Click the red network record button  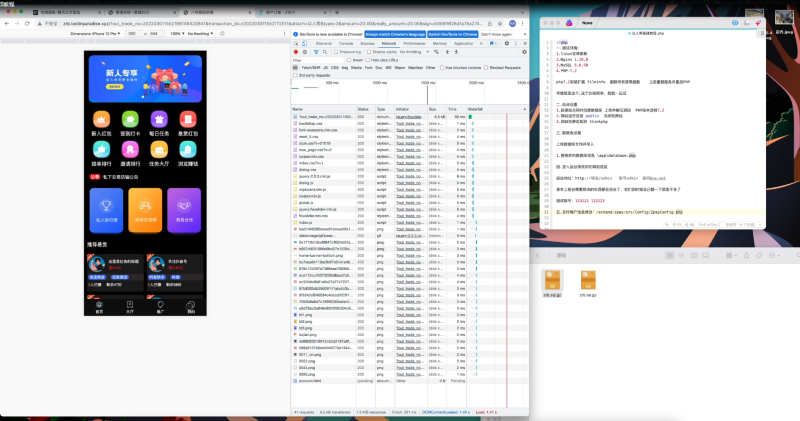pyautogui.click(x=295, y=52)
